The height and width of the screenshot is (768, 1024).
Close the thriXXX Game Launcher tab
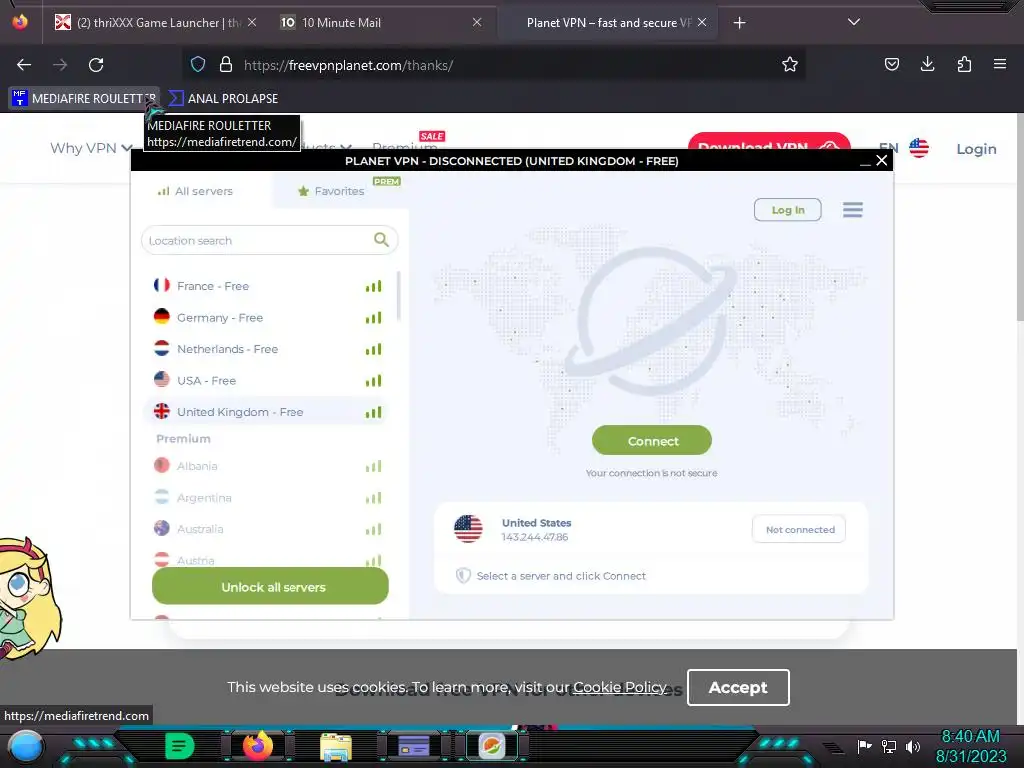pos(252,22)
